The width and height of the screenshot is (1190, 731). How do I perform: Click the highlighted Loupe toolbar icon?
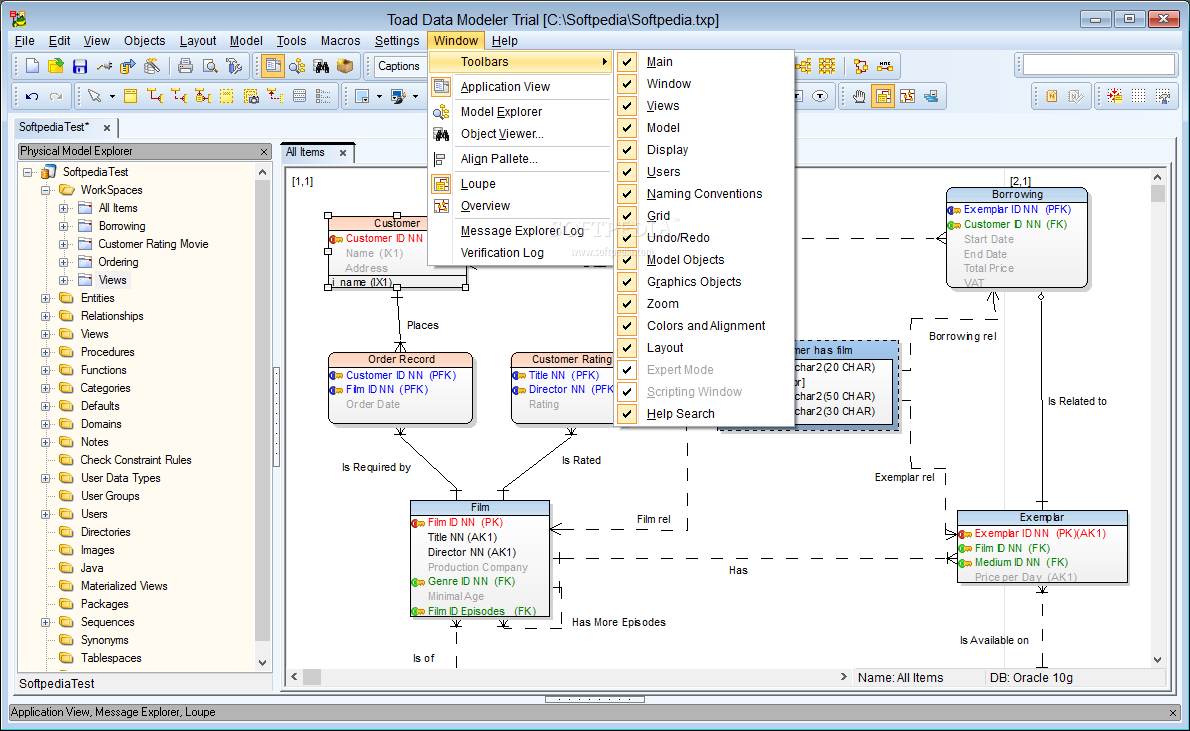pos(883,96)
